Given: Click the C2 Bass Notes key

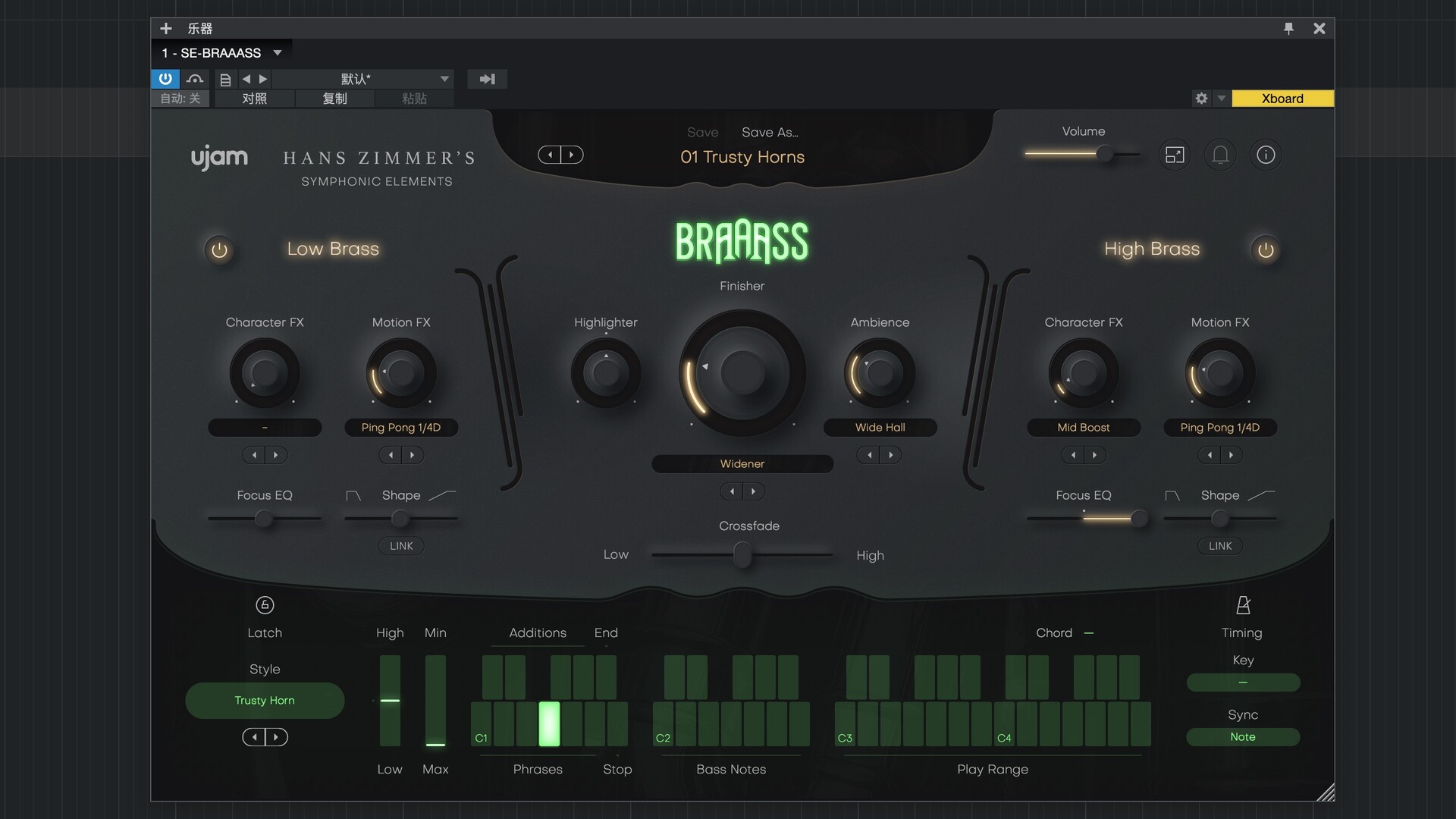Looking at the screenshot, I should pyautogui.click(x=663, y=723).
